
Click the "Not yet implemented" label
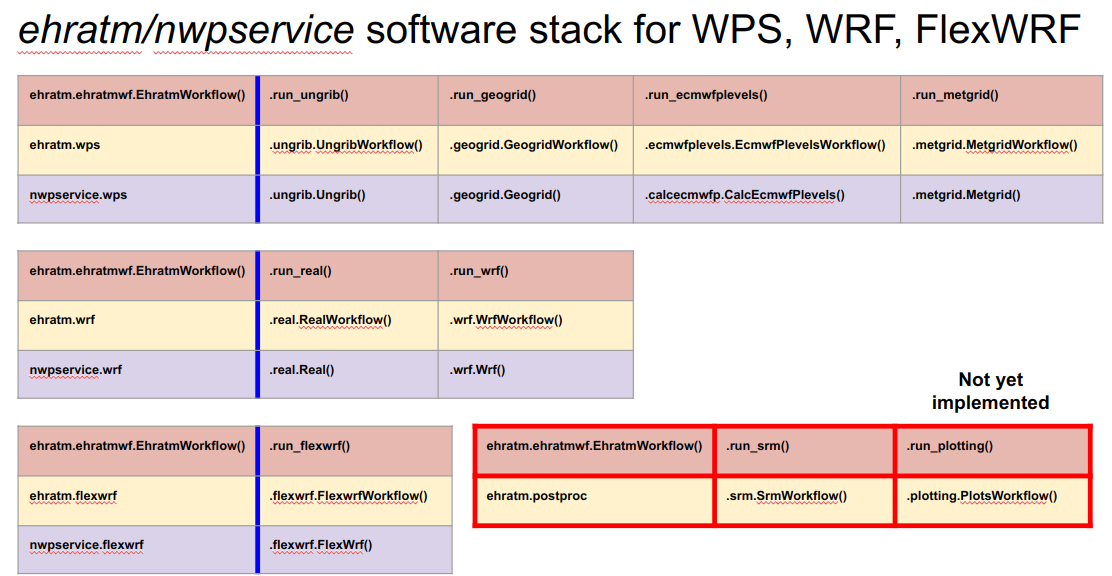(990, 391)
